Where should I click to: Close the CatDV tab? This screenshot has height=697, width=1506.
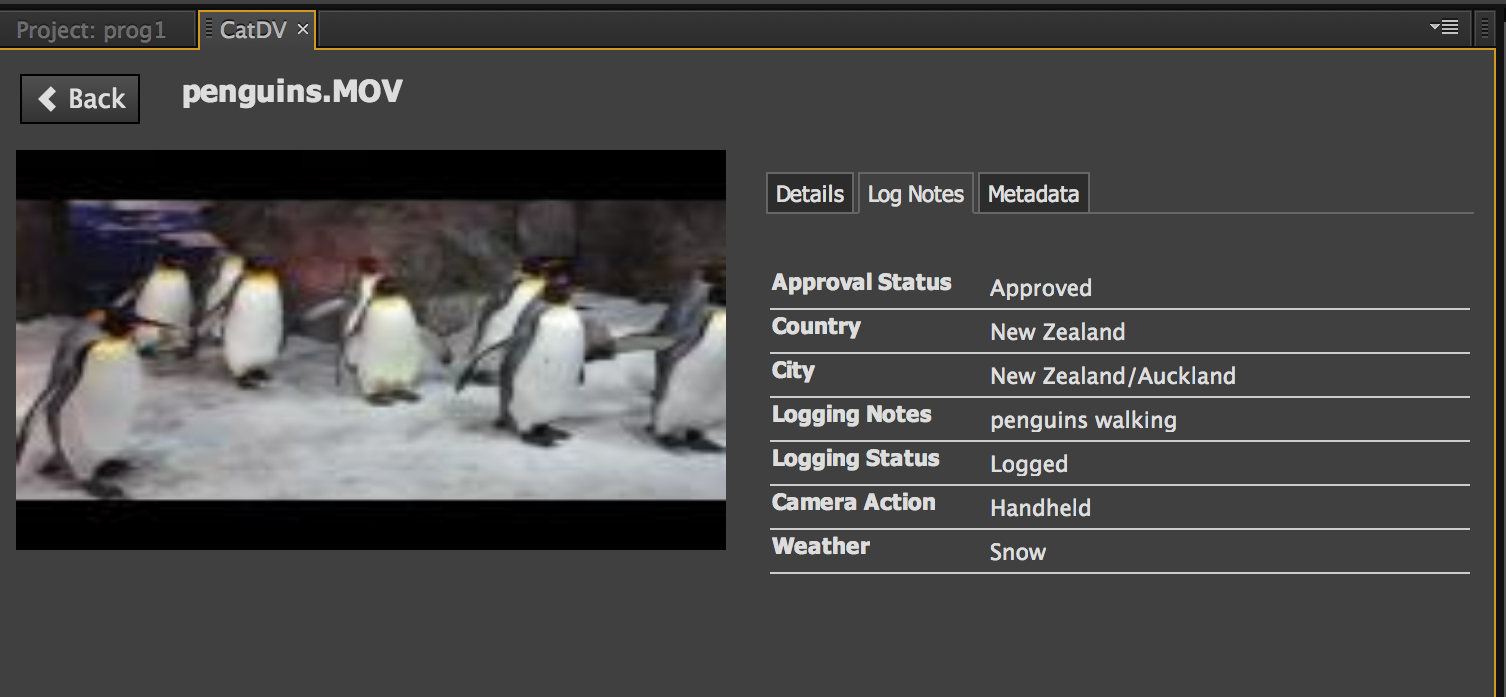[x=303, y=30]
